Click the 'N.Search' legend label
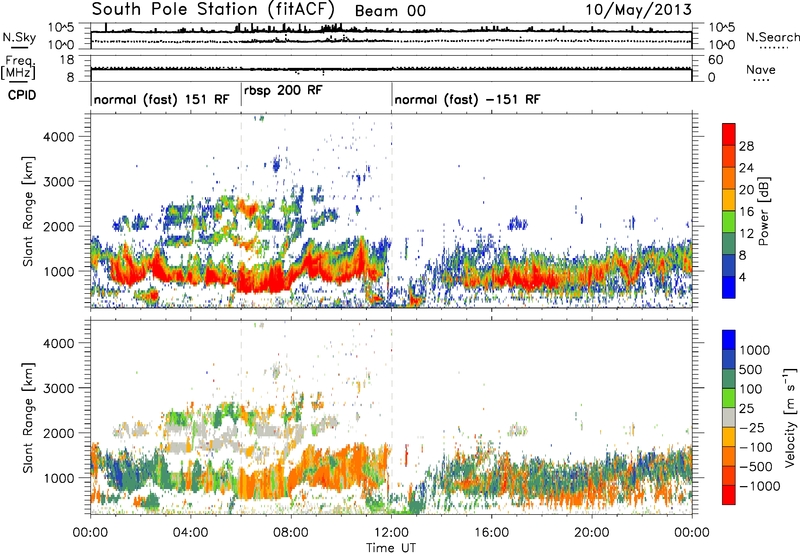Viewport: 800px width, 554px height. pos(772,37)
